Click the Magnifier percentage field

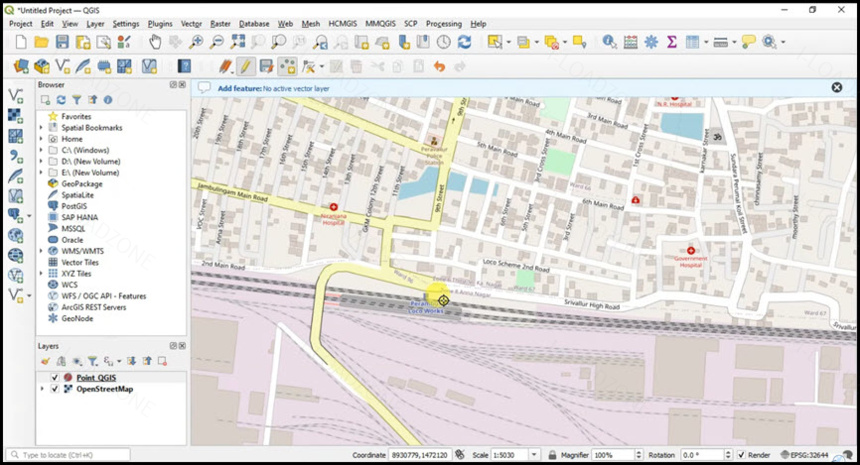coord(614,455)
